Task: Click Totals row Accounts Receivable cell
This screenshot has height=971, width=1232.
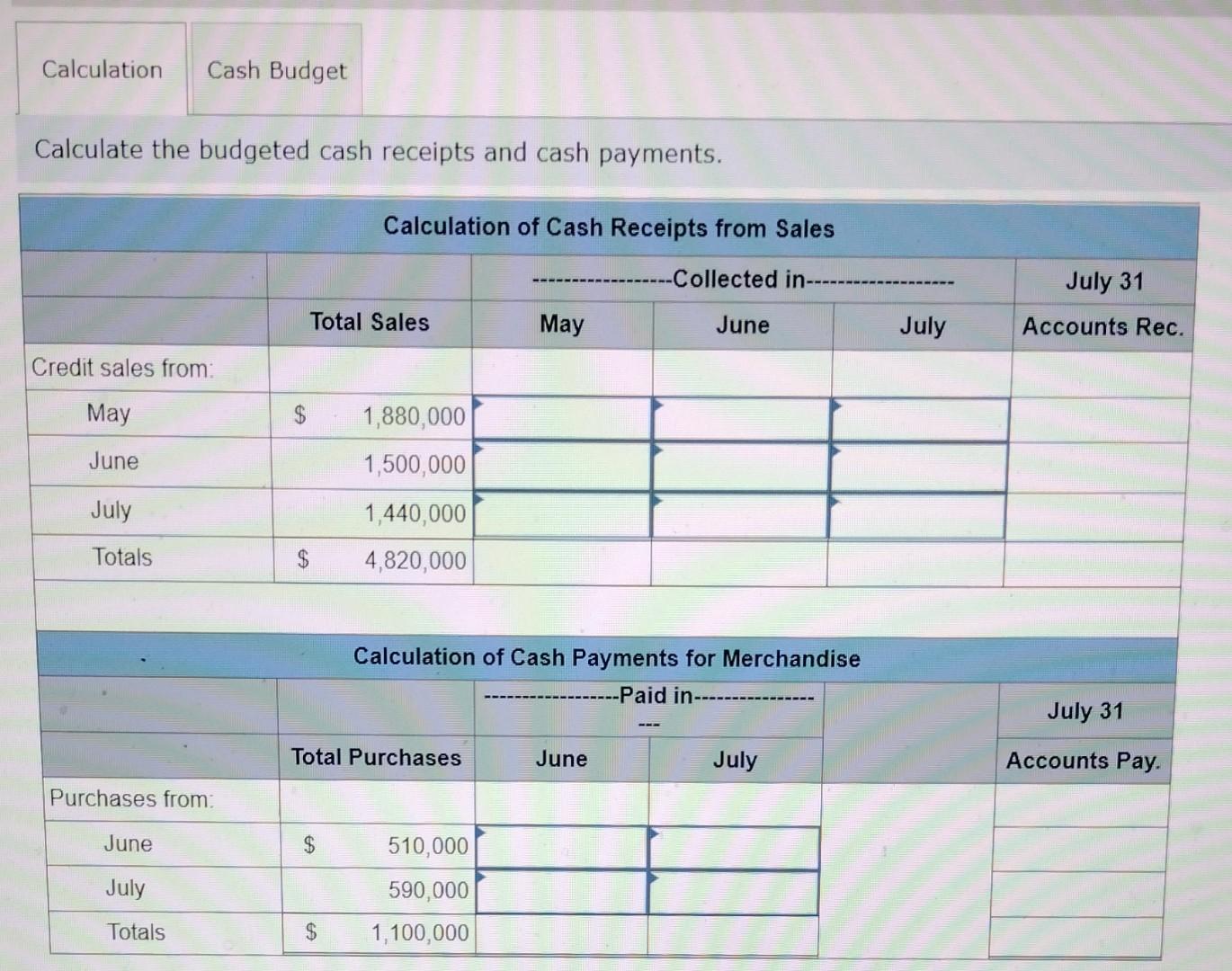Action: (1093, 565)
